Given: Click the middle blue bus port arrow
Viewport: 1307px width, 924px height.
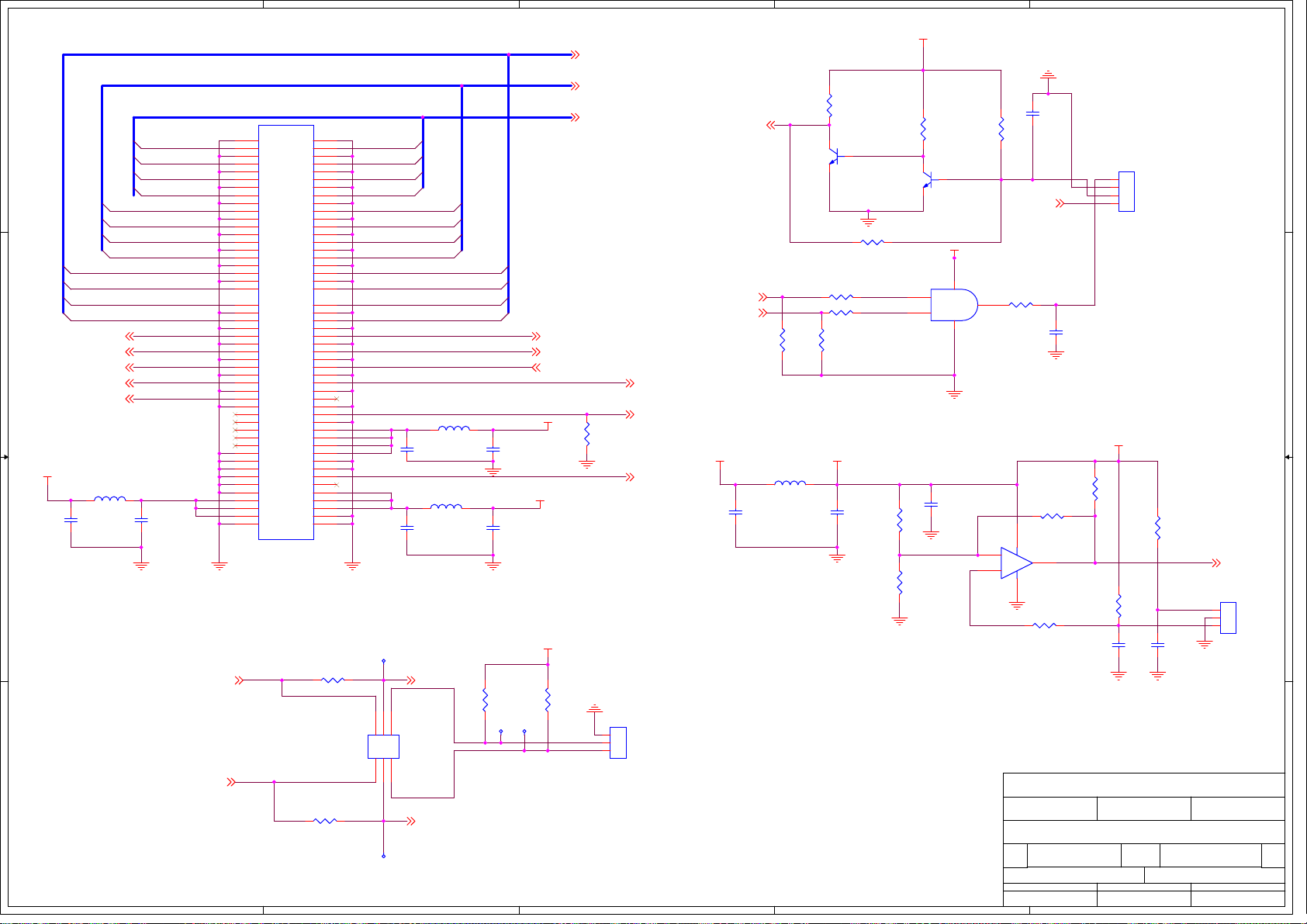Looking at the screenshot, I should click(576, 86).
